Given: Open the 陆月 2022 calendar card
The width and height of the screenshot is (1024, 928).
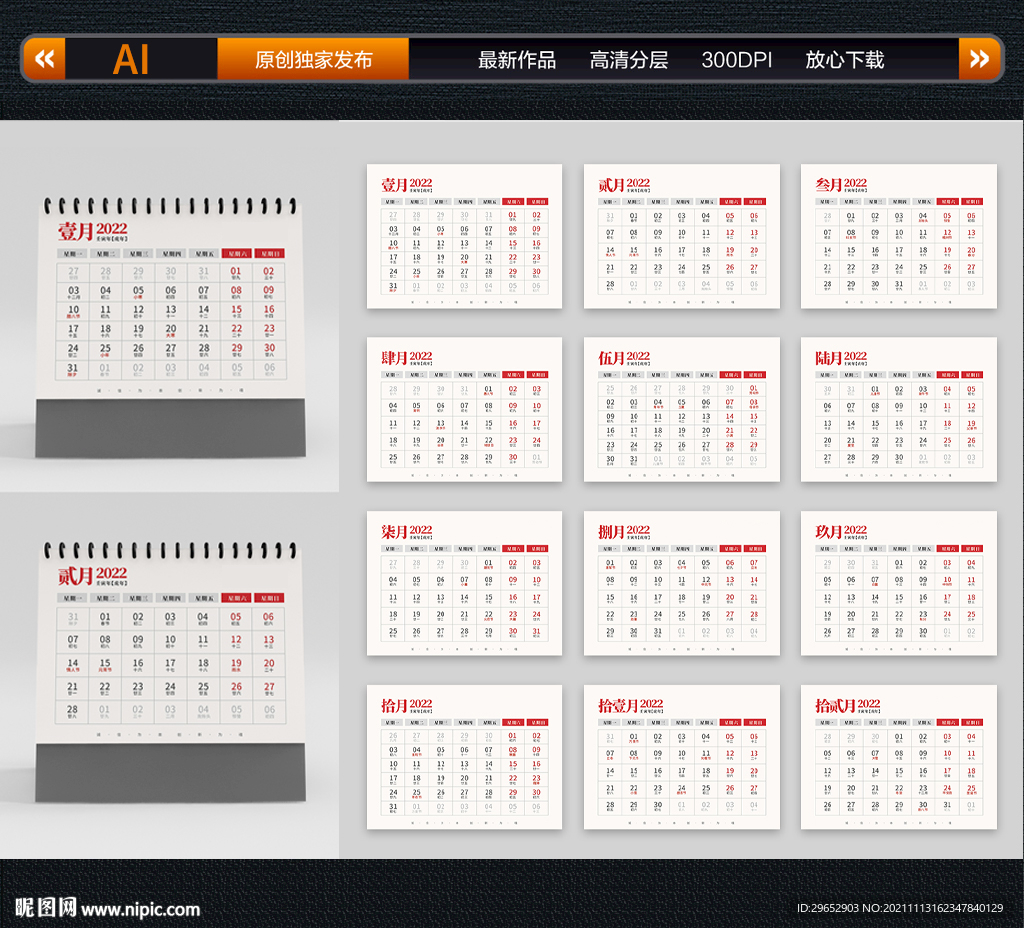Looking at the screenshot, I should tap(899, 409).
